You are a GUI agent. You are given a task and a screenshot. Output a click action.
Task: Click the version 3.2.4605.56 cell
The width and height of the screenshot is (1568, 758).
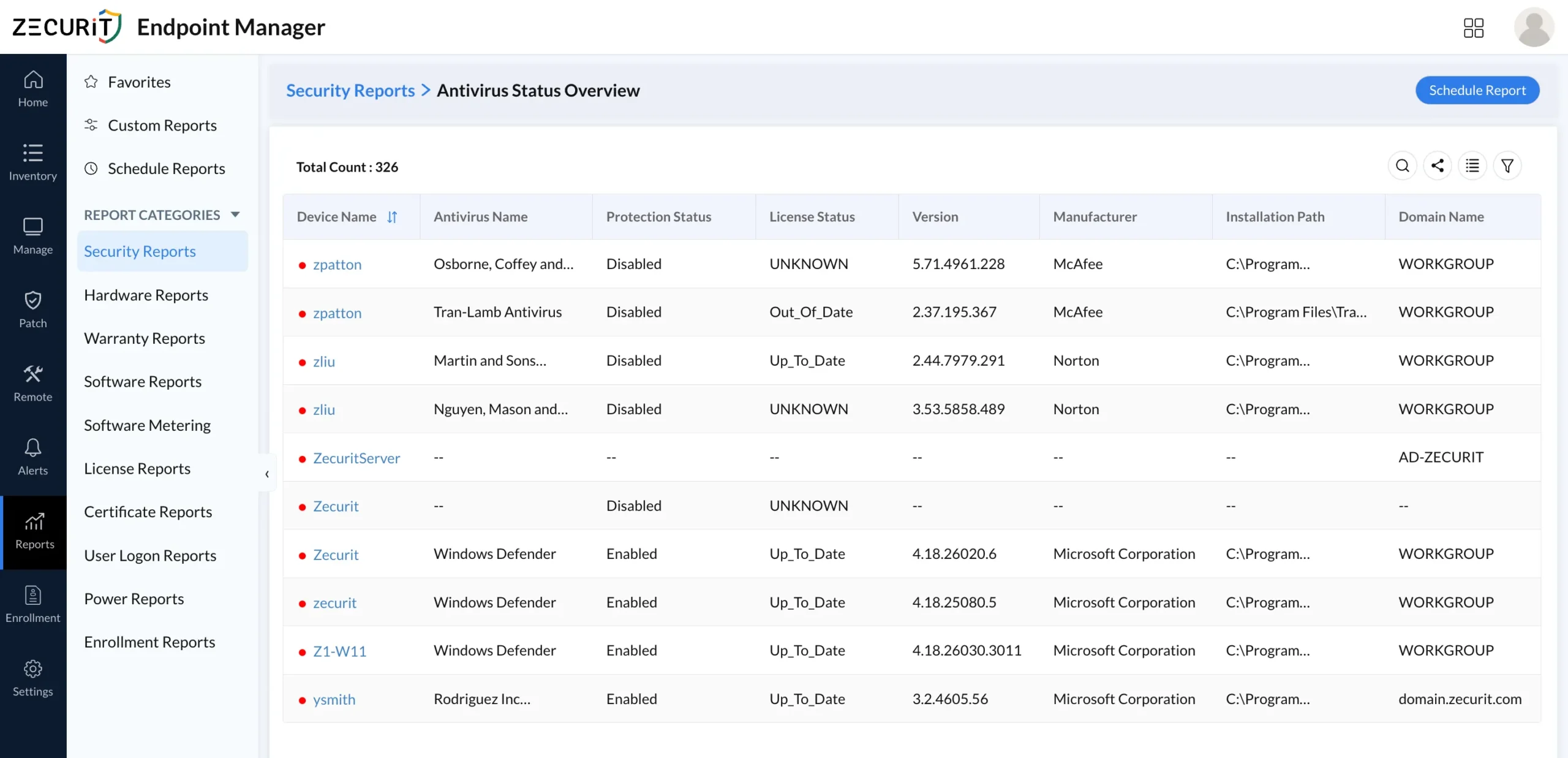pyautogui.click(x=950, y=699)
